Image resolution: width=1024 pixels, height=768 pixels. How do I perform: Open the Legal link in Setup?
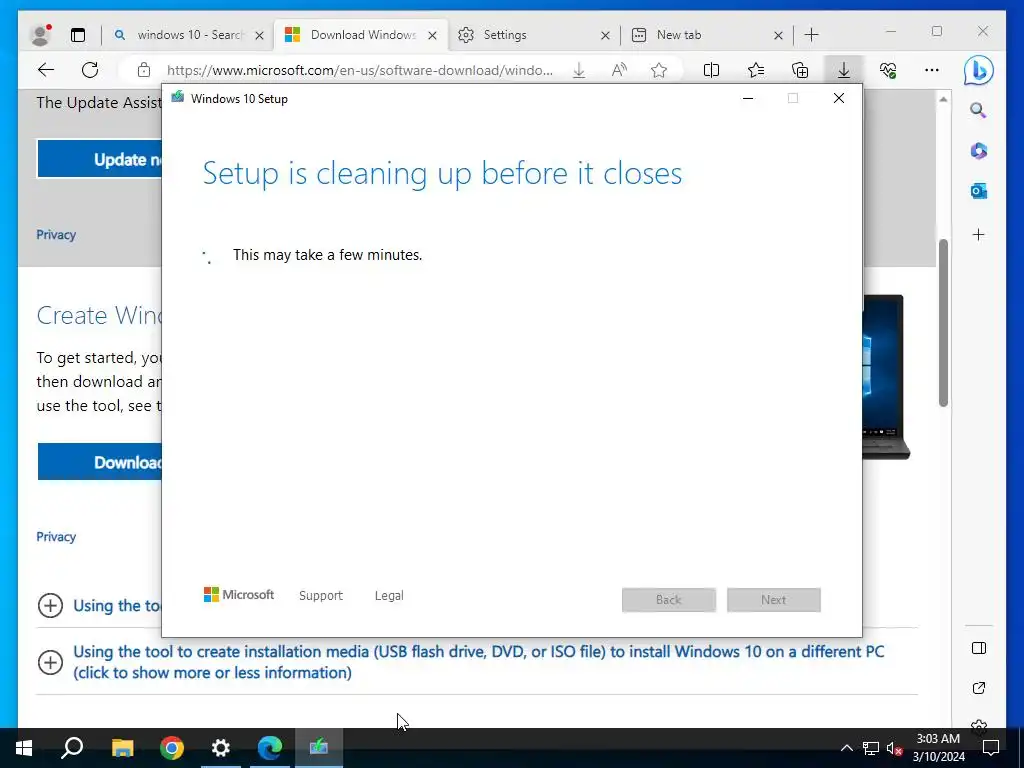[x=389, y=595]
